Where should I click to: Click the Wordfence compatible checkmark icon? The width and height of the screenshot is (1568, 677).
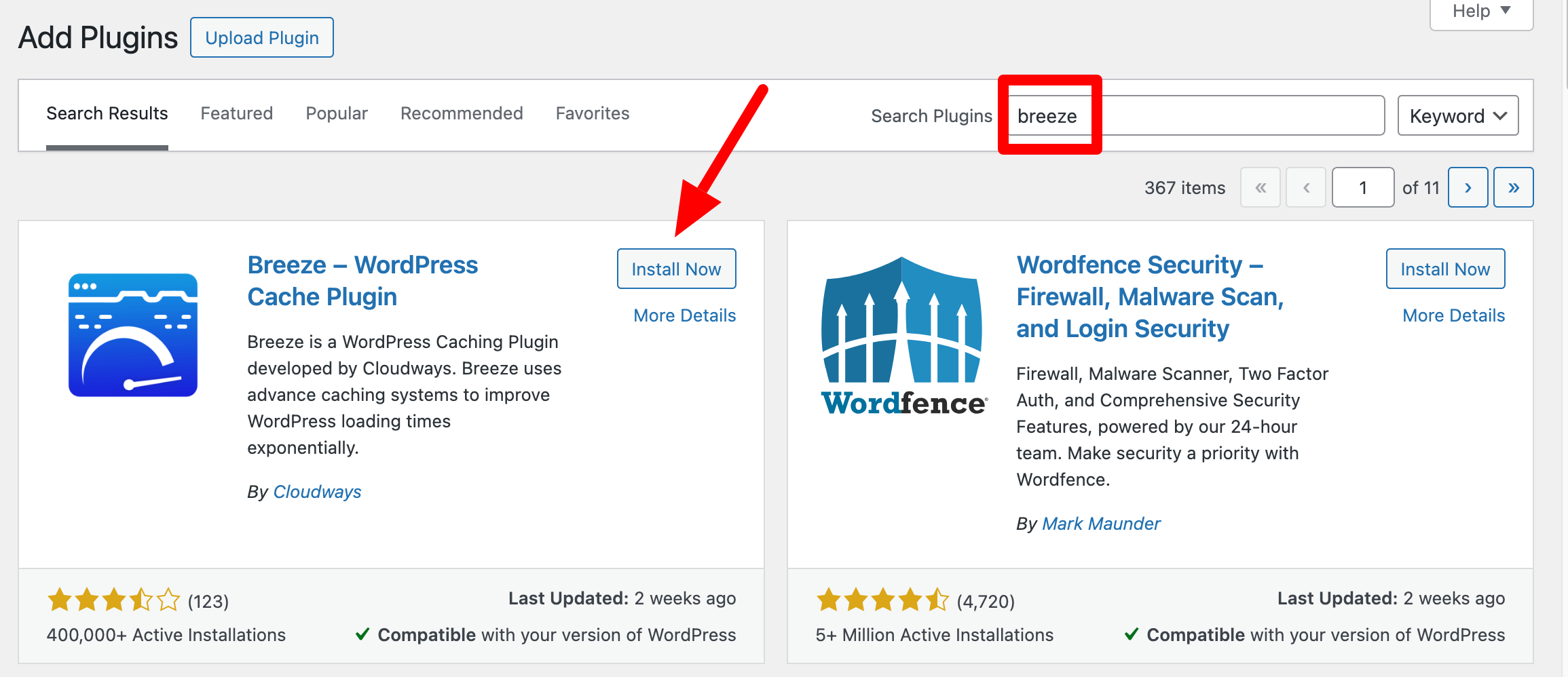point(1132,634)
